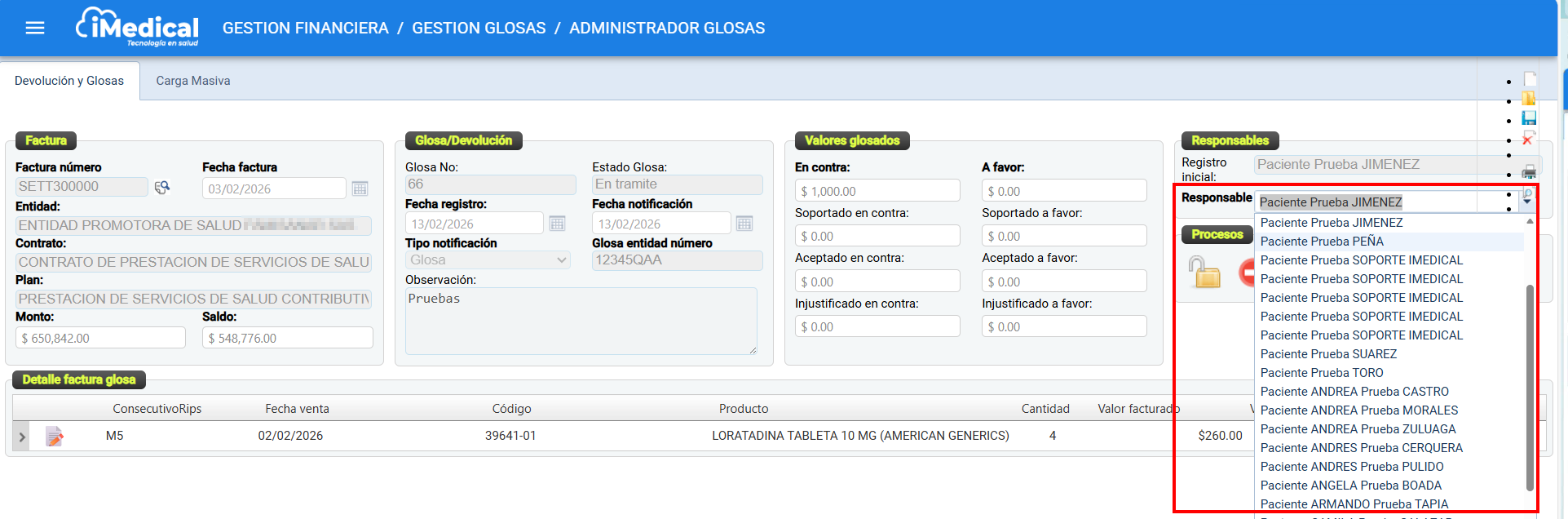1568x519 pixels.
Task: Open the Fecha factura calendar picker
Action: tap(360, 189)
